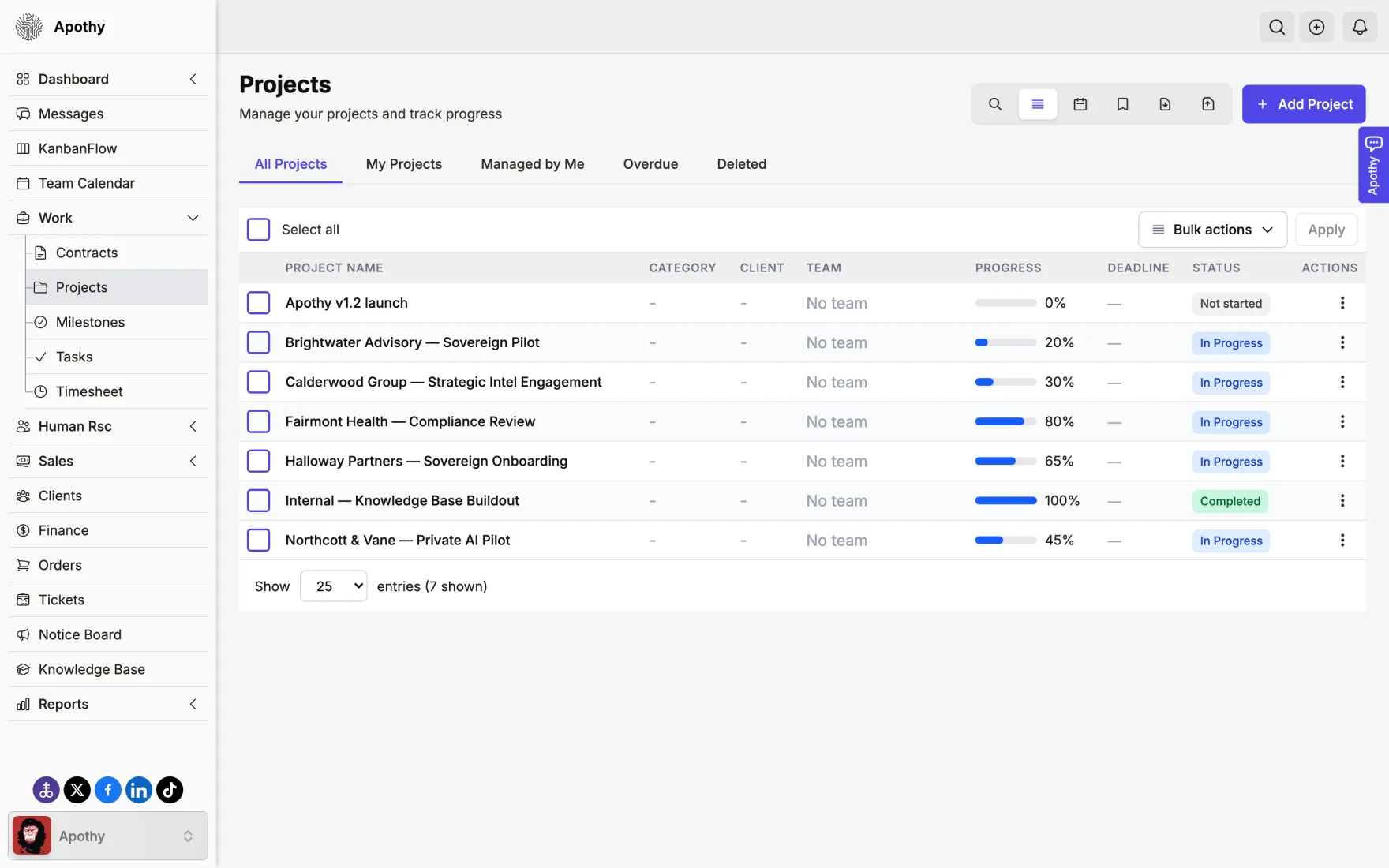Open the Contracts submenu item
Image resolution: width=1389 pixels, height=868 pixels.
click(118, 253)
